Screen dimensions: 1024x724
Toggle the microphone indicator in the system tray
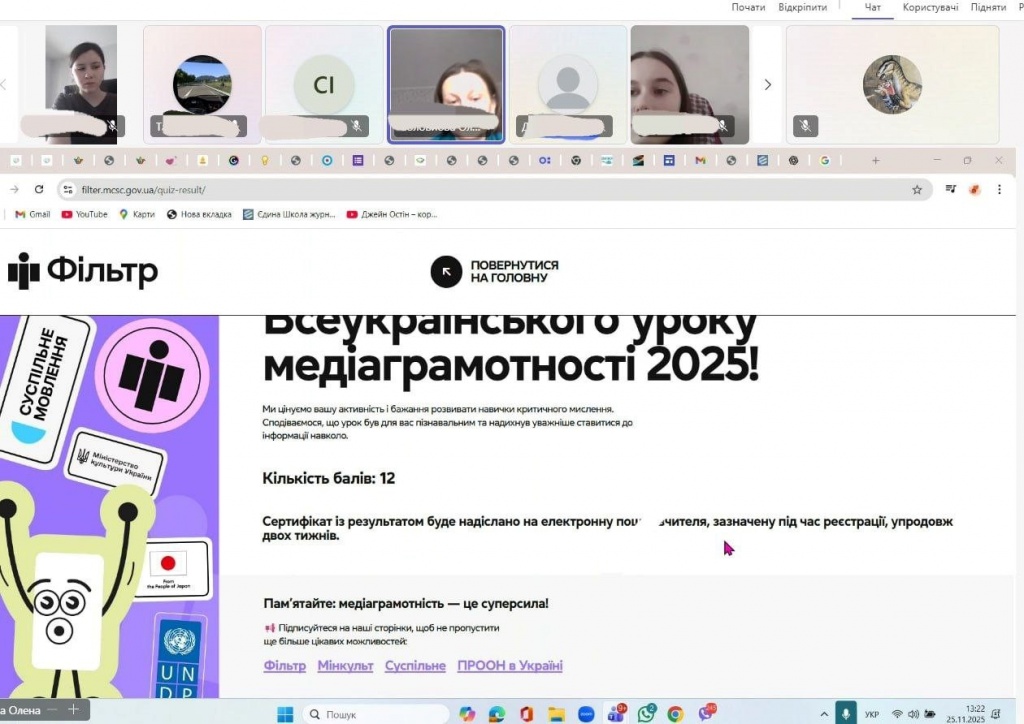(846, 714)
